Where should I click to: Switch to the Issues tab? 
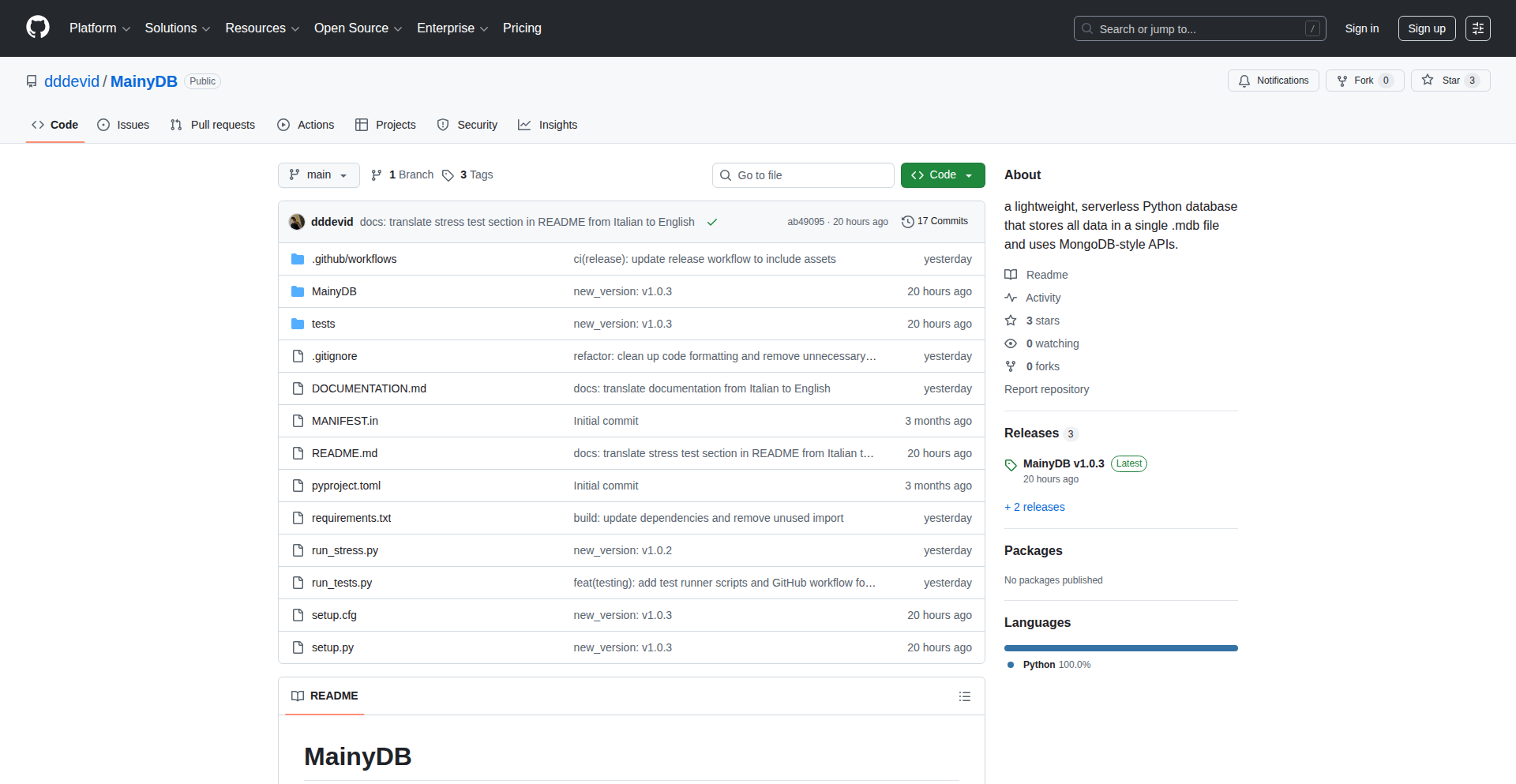(x=123, y=125)
